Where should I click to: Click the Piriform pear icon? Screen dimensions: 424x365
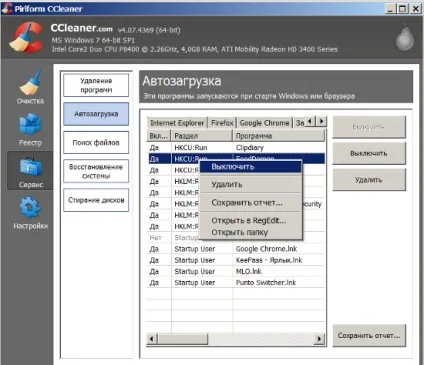[405, 37]
